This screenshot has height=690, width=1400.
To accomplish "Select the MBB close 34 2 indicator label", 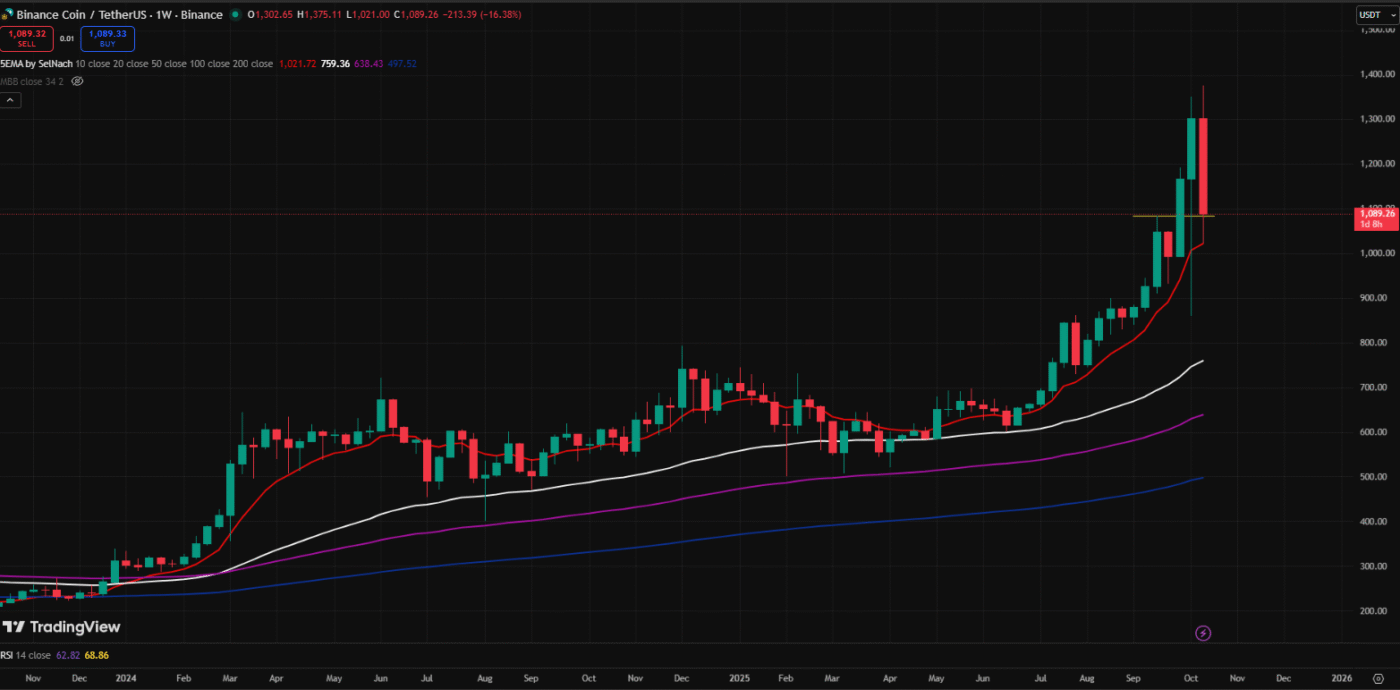I will (x=32, y=81).
